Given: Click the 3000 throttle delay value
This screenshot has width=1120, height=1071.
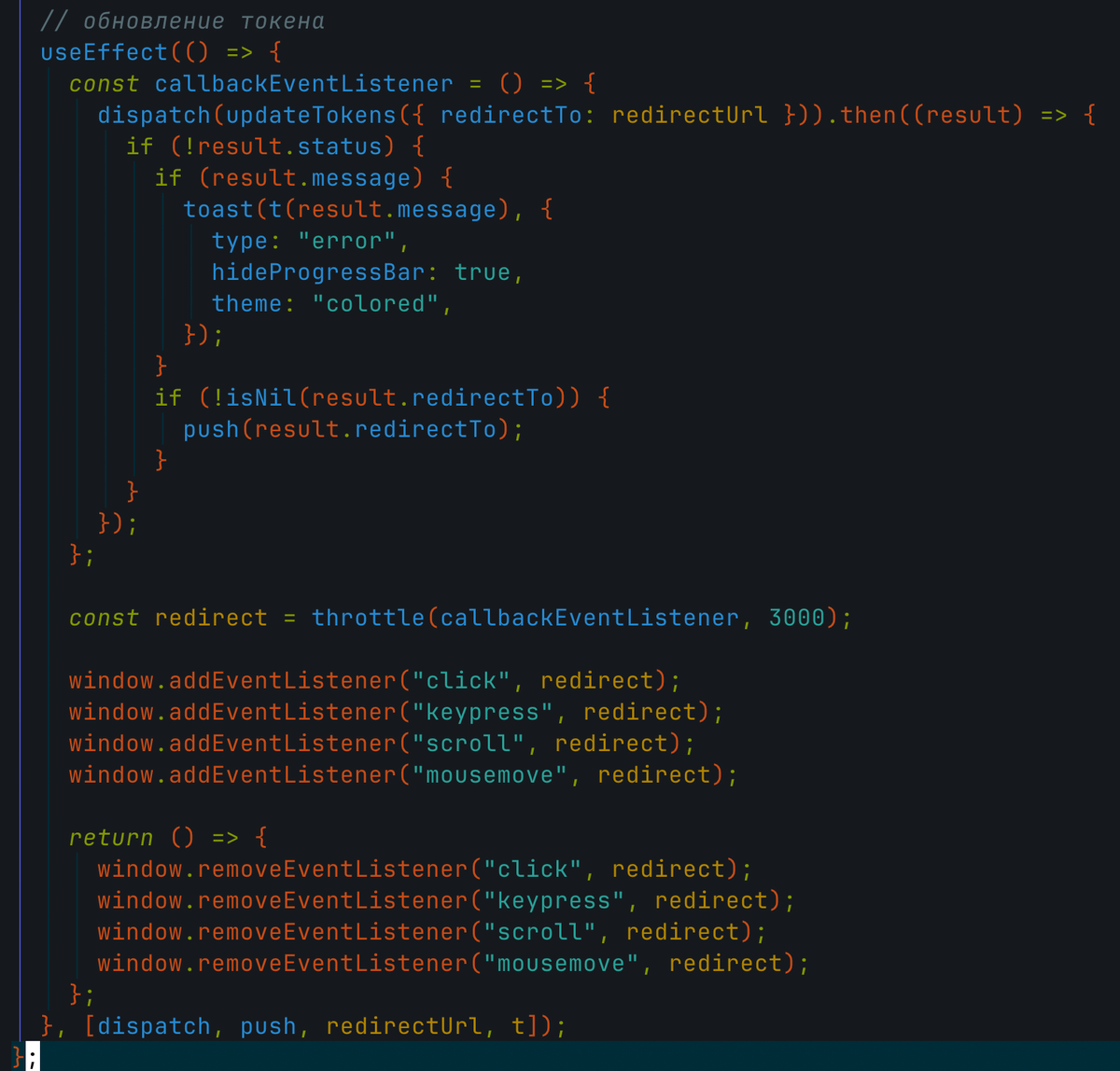Looking at the screenshot, I should pos(797,618).
